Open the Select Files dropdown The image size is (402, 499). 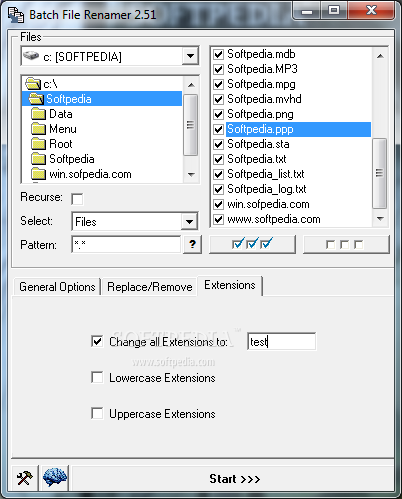(189, 221)
